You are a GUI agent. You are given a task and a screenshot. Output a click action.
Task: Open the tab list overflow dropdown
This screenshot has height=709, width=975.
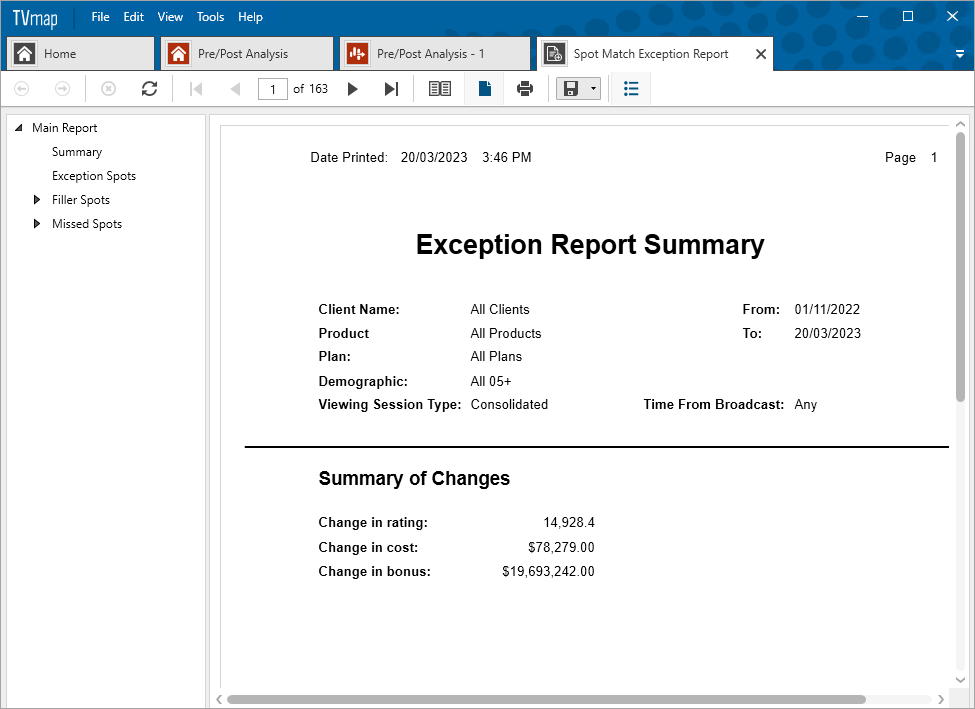click(x=959, y=55)
